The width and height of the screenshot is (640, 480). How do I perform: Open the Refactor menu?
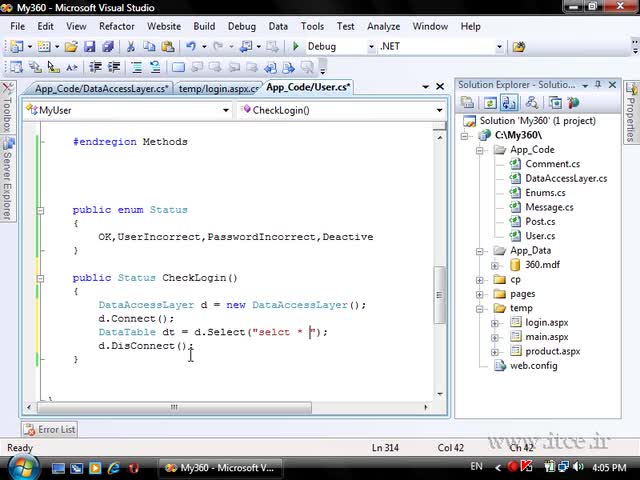(x=117, y=26)
